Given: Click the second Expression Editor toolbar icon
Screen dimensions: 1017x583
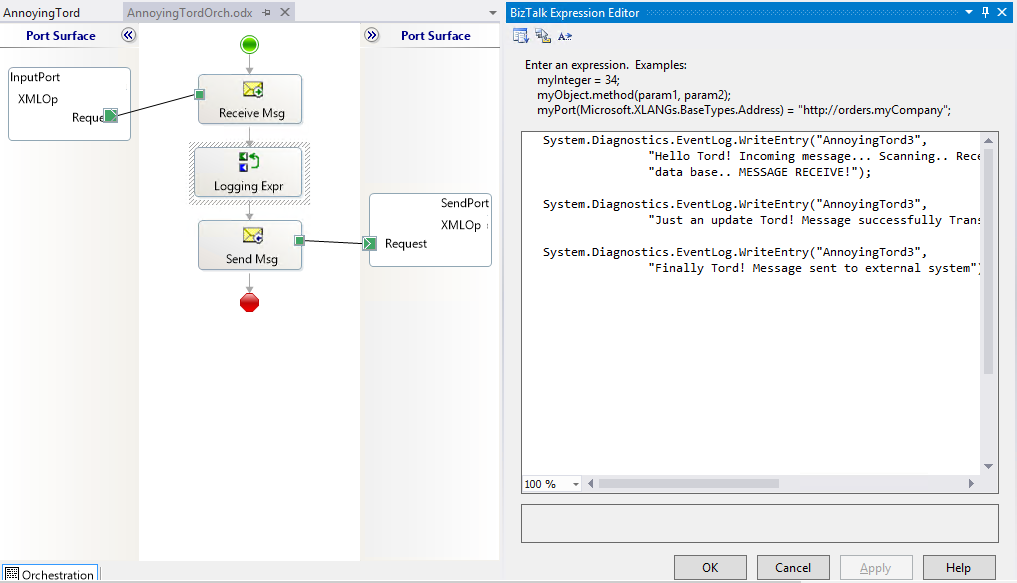Looking at the screenshot, I should point(543,36).
